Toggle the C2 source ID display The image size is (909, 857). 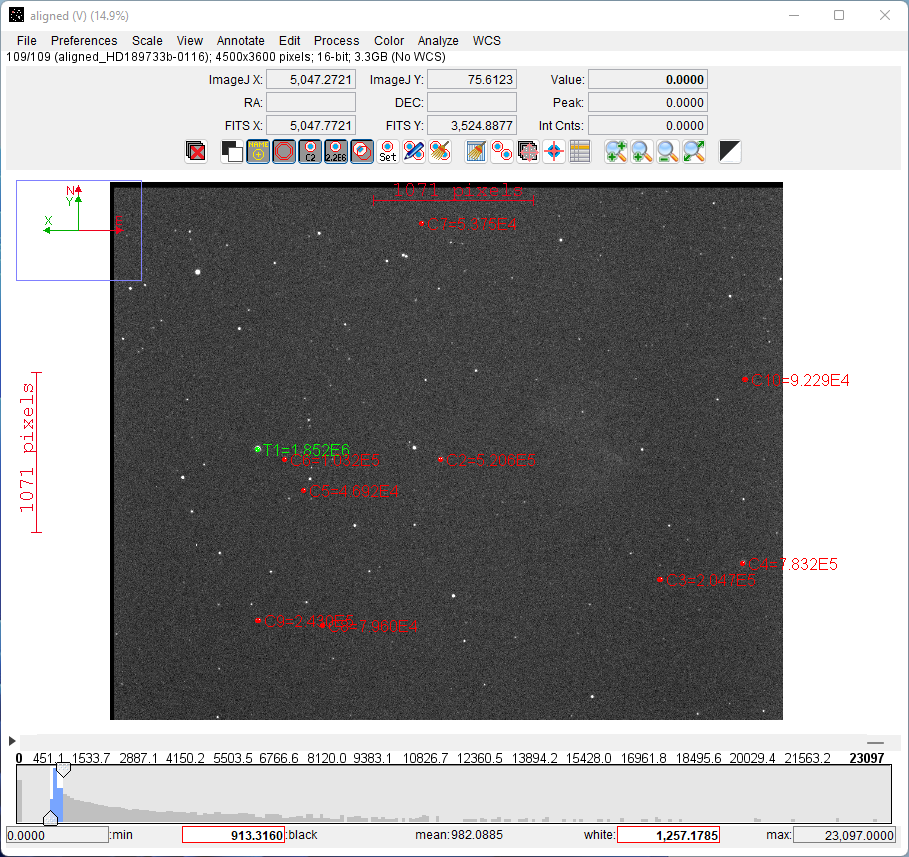click(310, 151)
